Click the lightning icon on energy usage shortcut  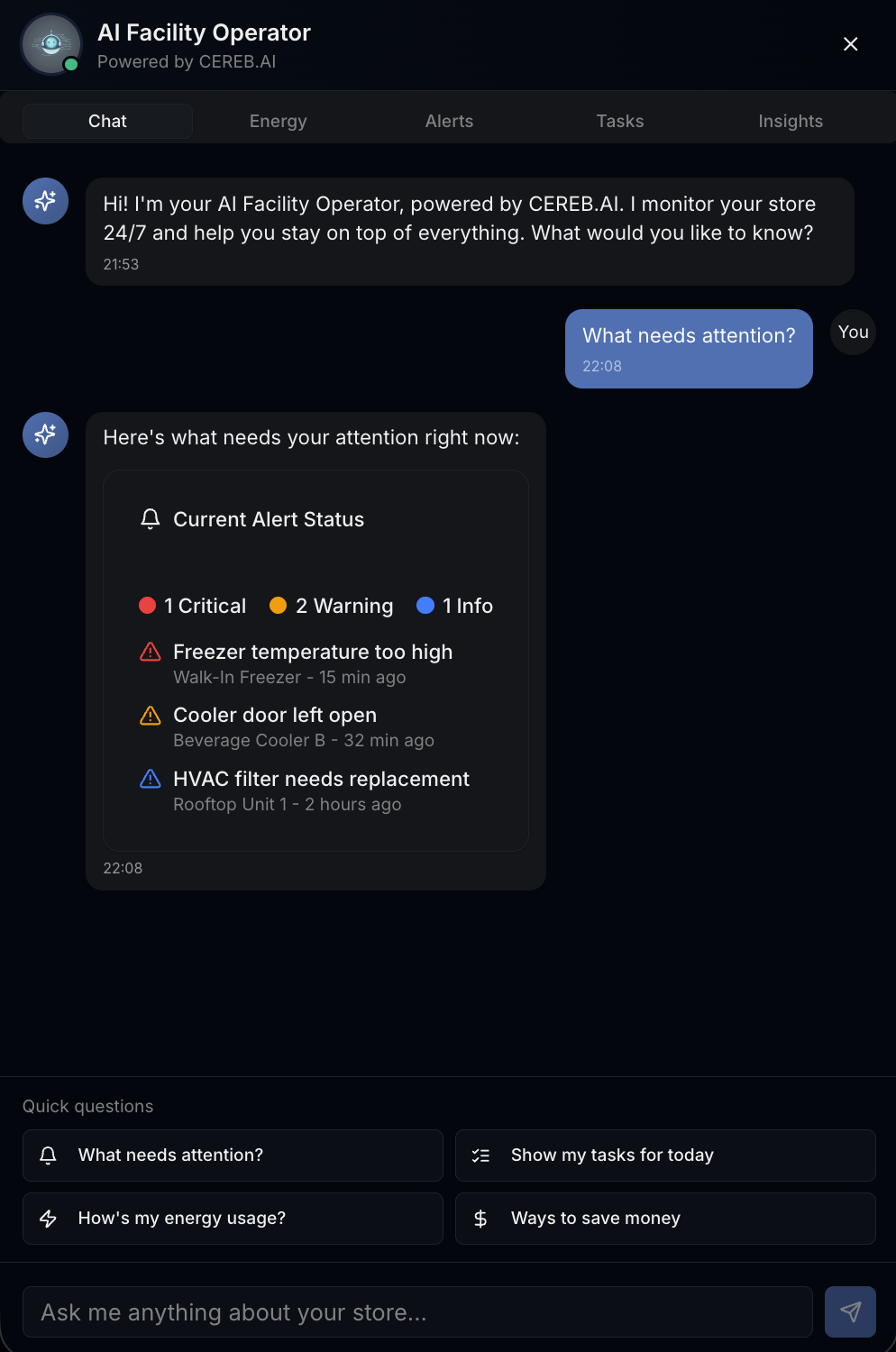click(48, 1219)
